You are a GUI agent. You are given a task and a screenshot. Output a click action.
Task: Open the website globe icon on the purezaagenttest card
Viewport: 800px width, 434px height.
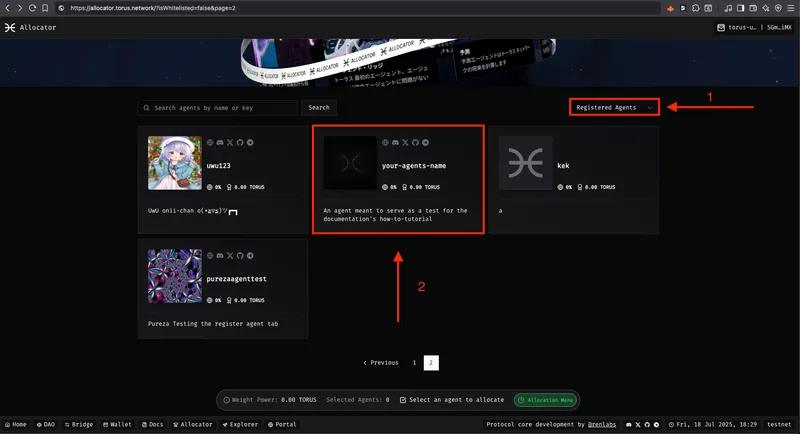pos(209,257)
